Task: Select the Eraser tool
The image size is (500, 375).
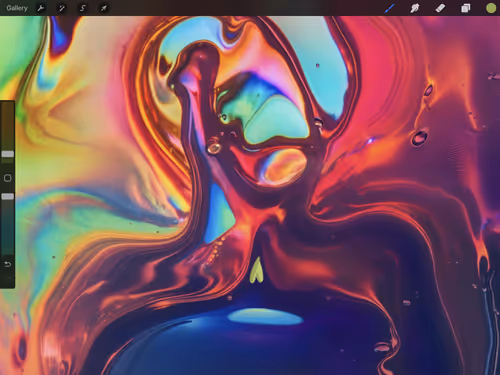Action: (440, 8)
